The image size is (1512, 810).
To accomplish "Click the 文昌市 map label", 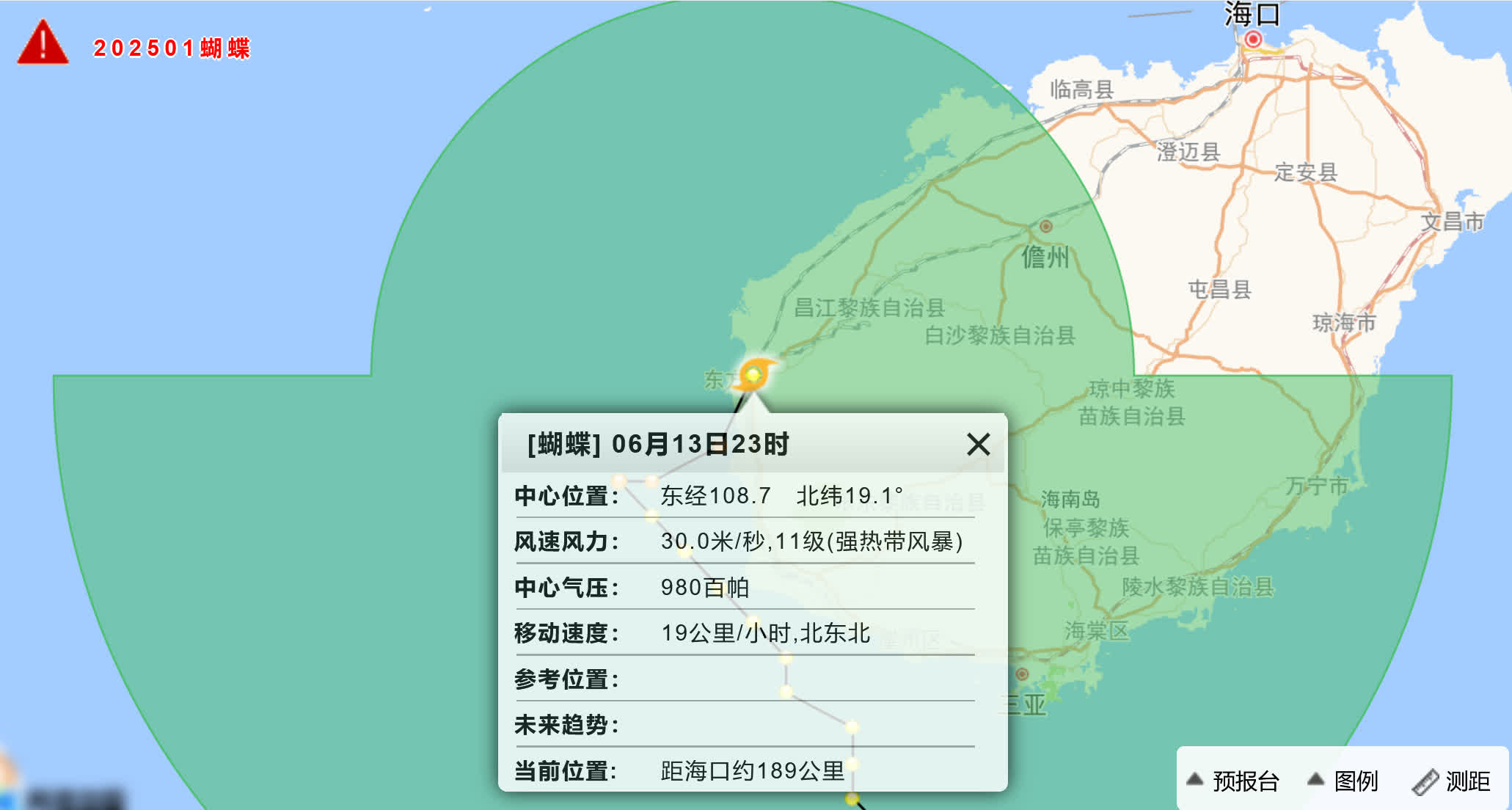I will coord(1452,221).
